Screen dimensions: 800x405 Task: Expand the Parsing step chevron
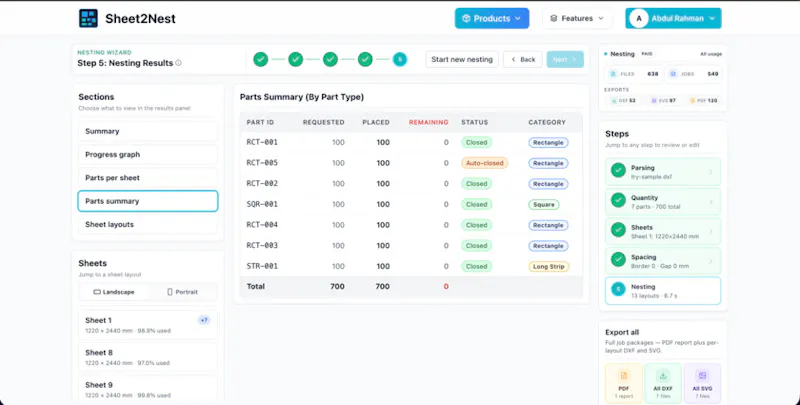coord(710,172)
